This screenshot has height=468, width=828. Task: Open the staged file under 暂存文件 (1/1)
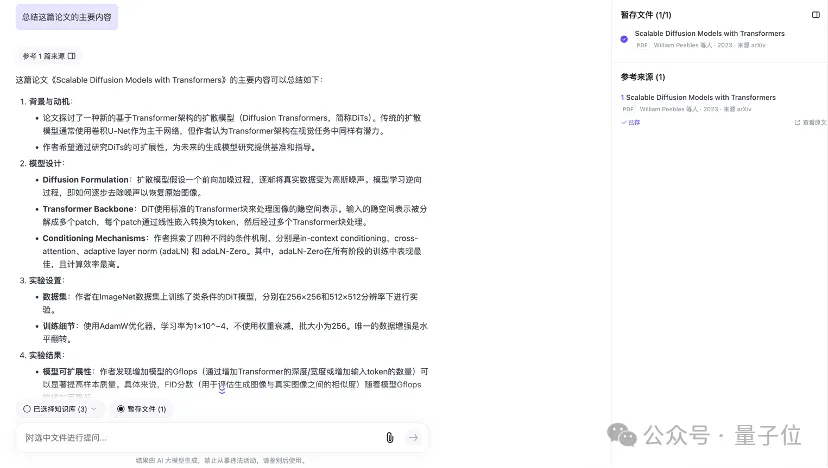709,33
